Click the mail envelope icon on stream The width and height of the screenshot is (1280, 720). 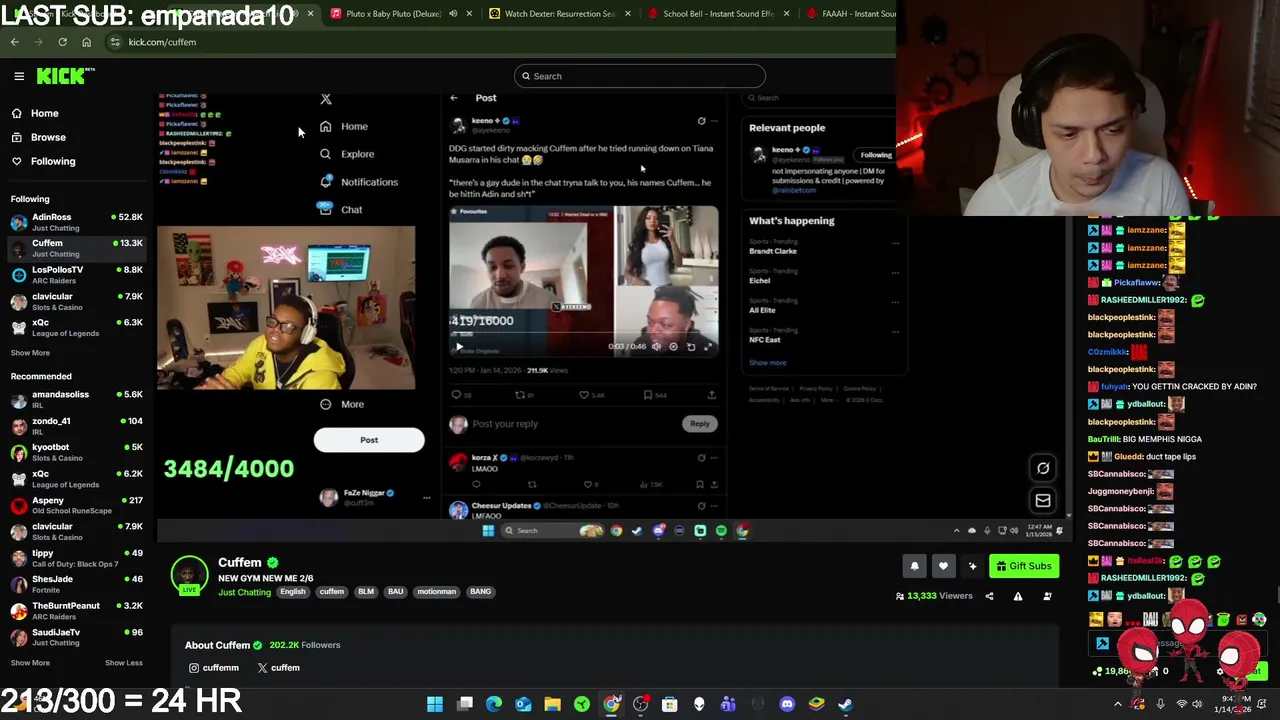click(x=1043, y=501)
